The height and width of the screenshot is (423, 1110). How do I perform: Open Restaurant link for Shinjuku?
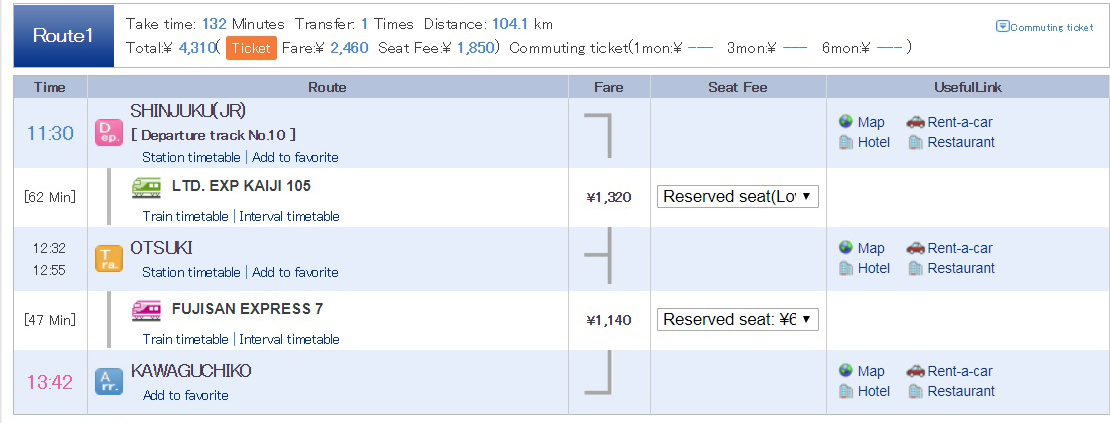pos(961,142)
